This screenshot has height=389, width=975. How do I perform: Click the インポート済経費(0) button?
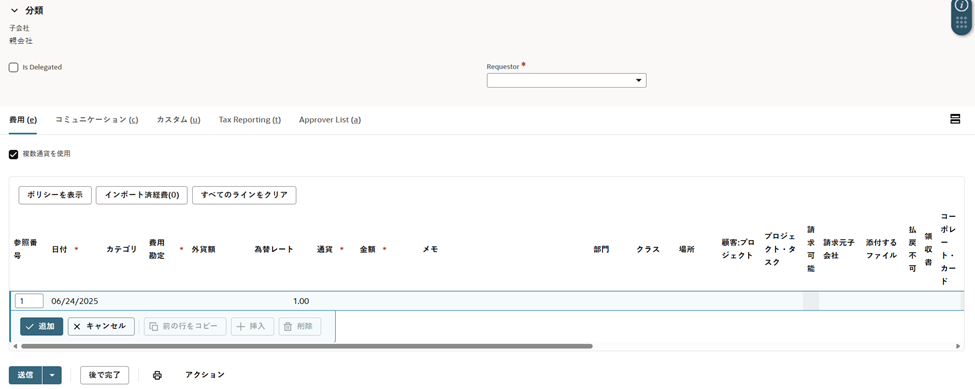[142, 195]
